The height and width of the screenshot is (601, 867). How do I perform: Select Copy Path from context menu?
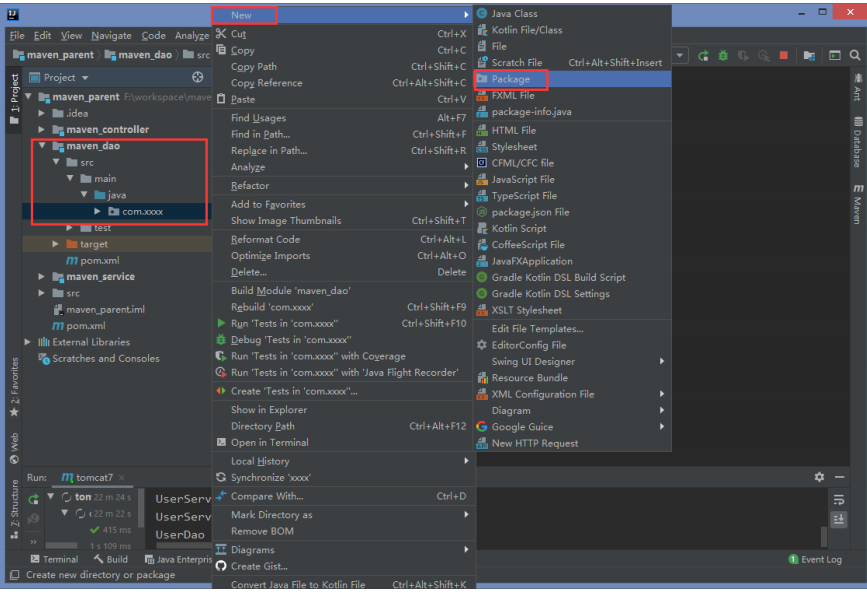pos(341,66)
